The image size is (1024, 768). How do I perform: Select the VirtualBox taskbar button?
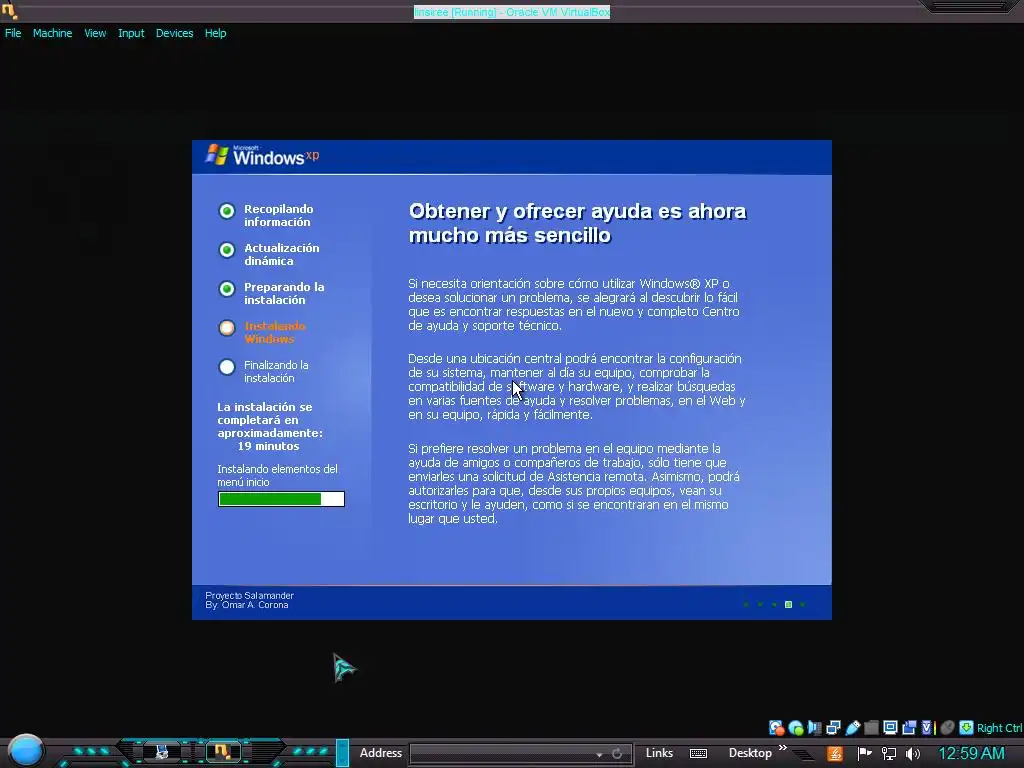pos(222,752)
